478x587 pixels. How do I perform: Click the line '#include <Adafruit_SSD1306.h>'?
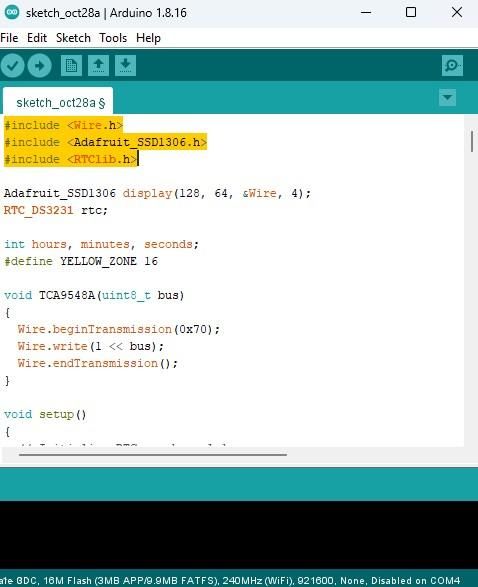[x=105, y=142]
